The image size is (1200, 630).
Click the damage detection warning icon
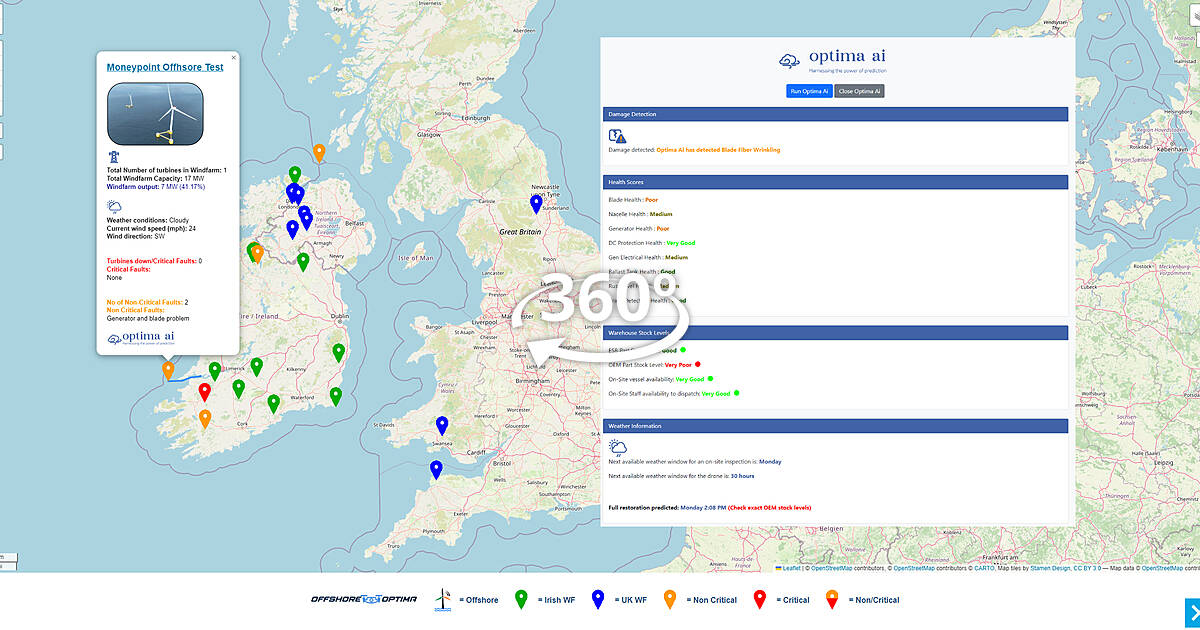(617, 136)
